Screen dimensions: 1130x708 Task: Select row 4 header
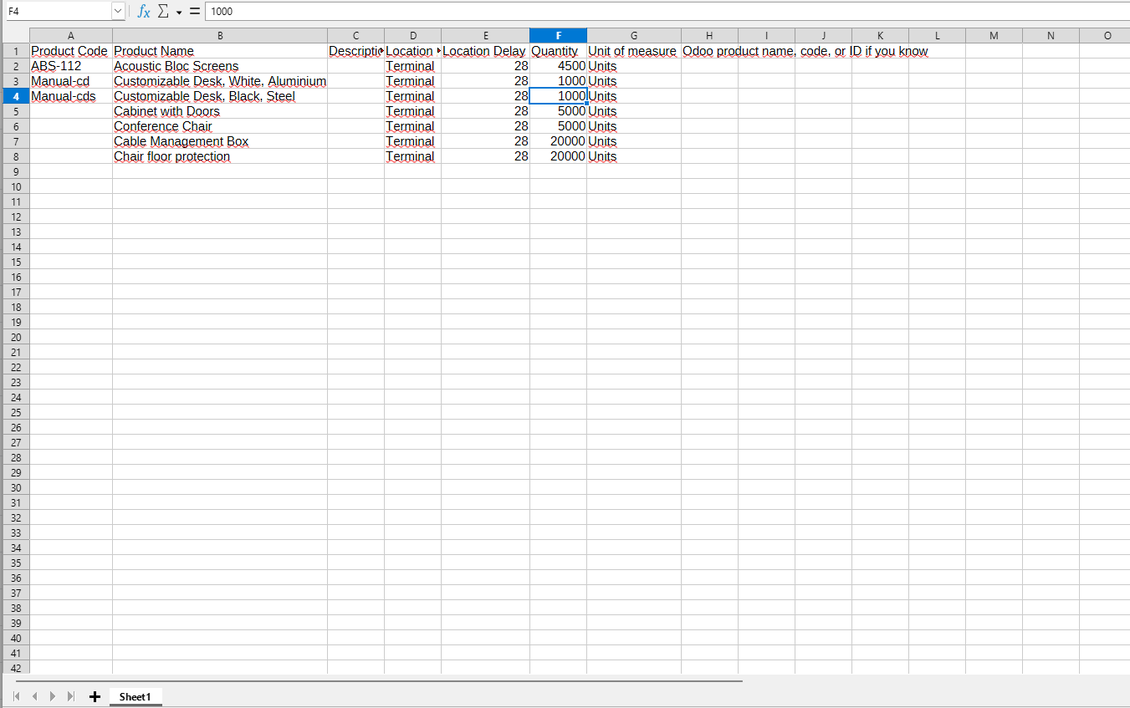click(x=16, y=96)
